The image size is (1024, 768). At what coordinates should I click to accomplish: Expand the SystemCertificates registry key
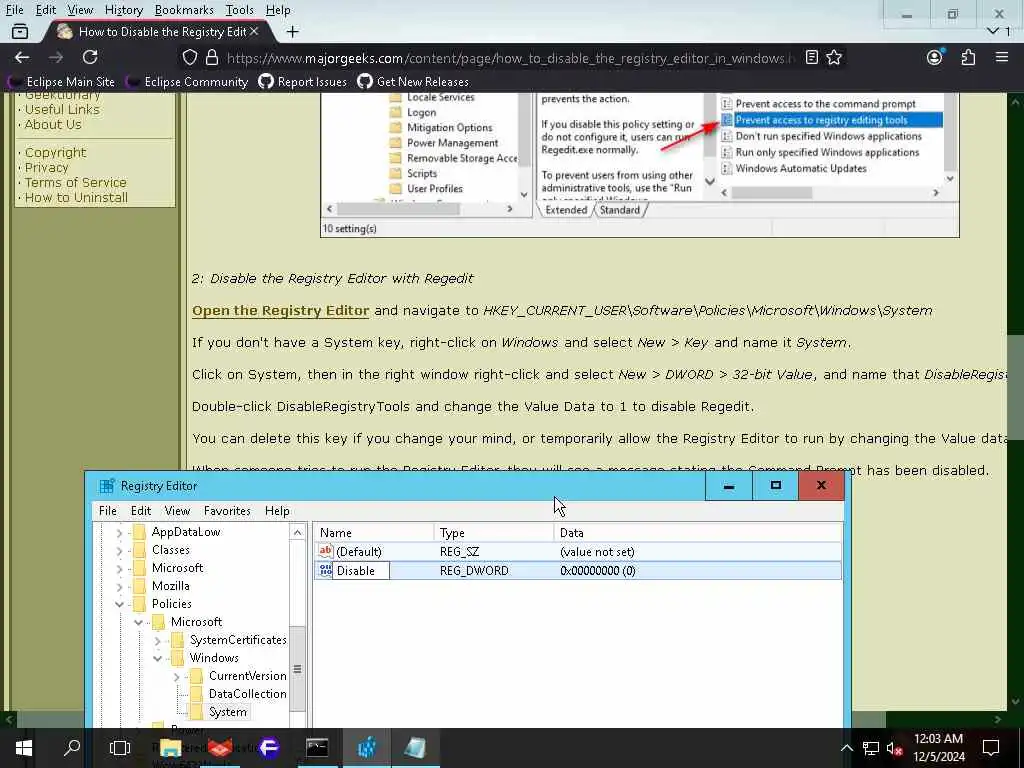157,641
